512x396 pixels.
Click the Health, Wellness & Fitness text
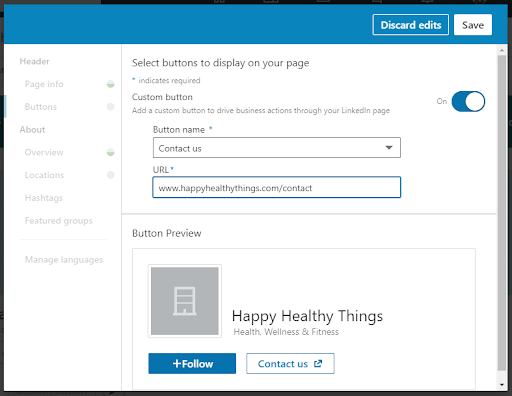[286, 332]
